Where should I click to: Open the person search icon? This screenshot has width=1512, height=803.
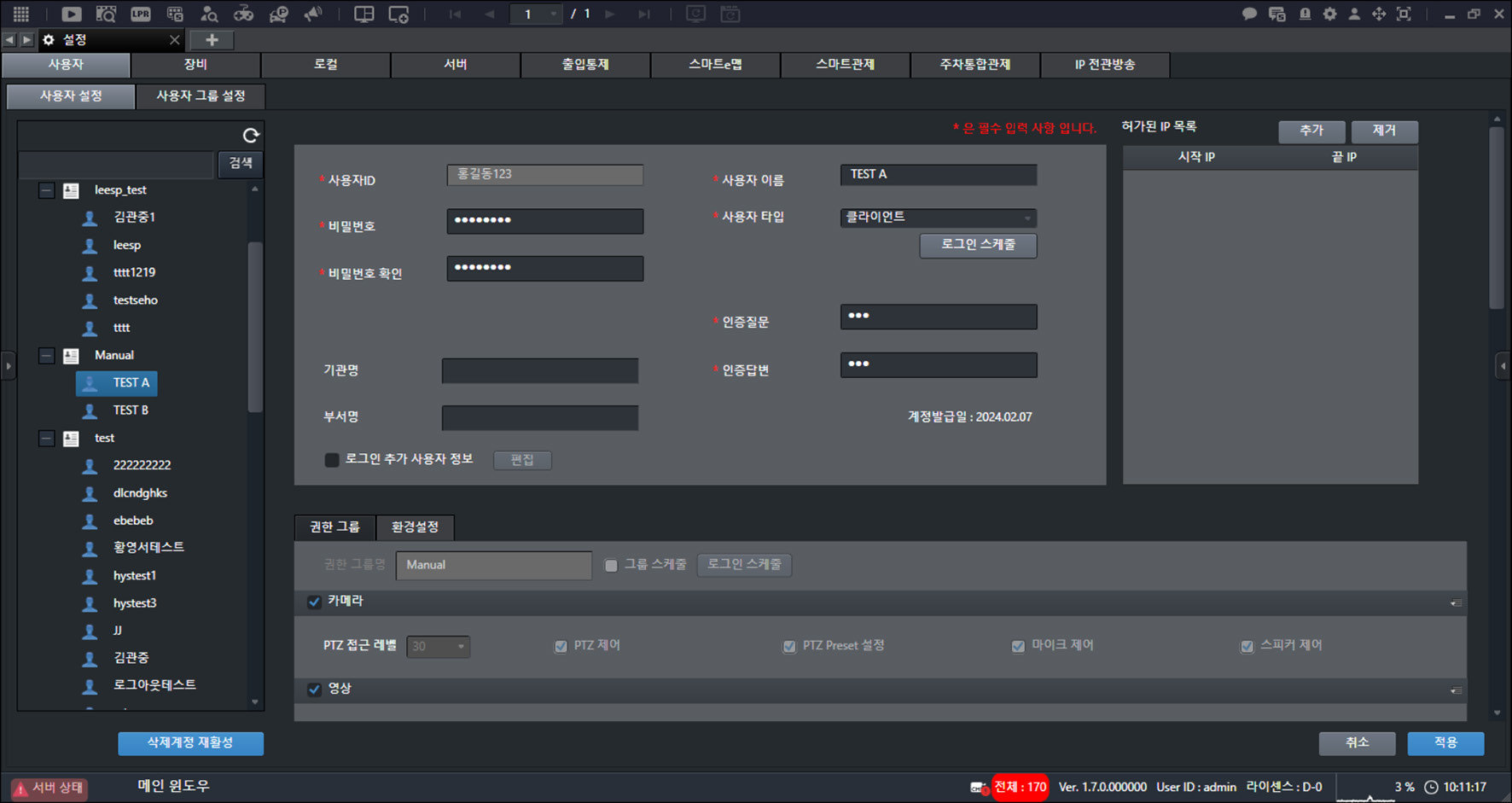209,14
